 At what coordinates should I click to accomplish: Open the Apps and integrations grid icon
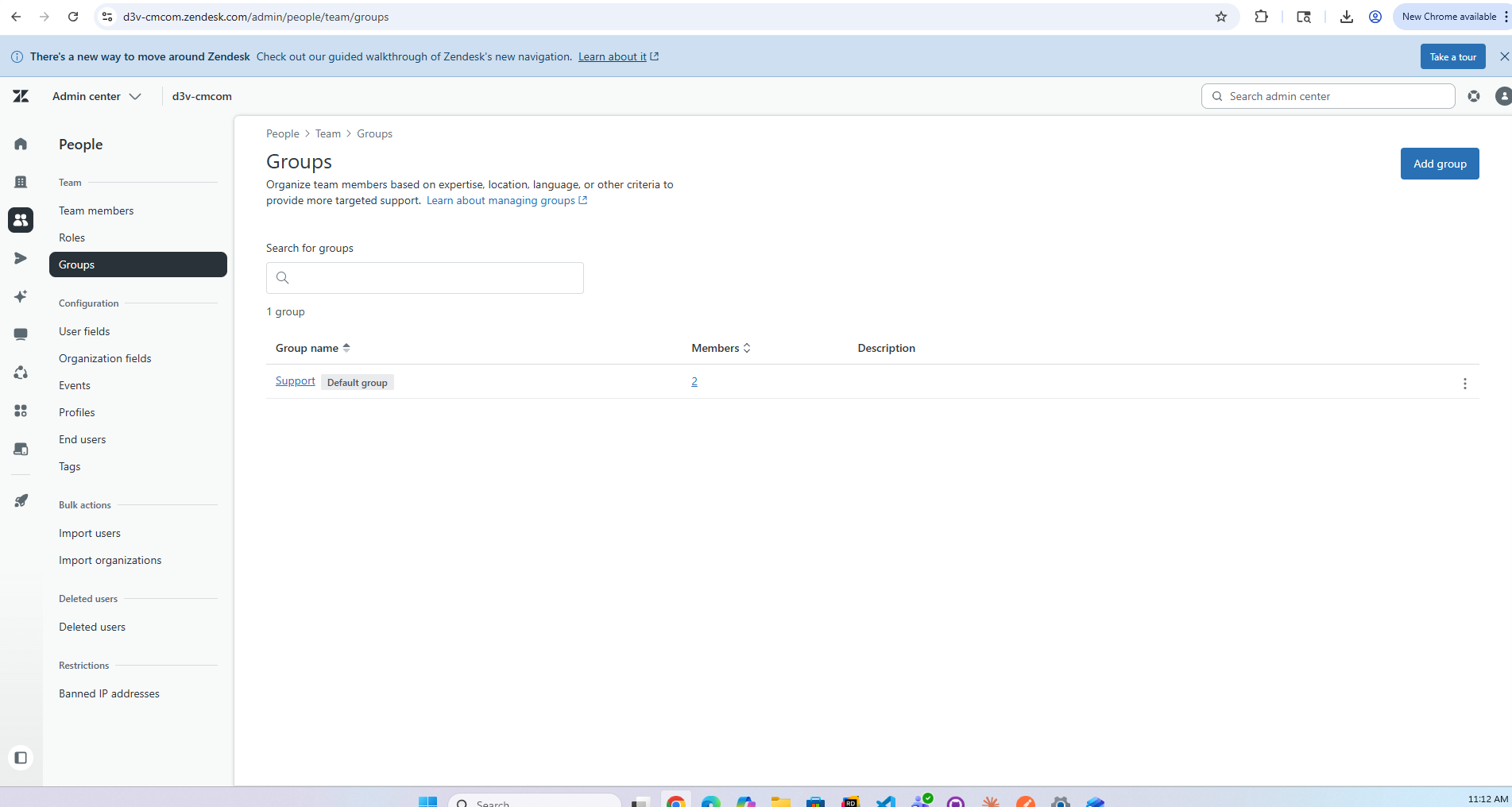[21, 411]
